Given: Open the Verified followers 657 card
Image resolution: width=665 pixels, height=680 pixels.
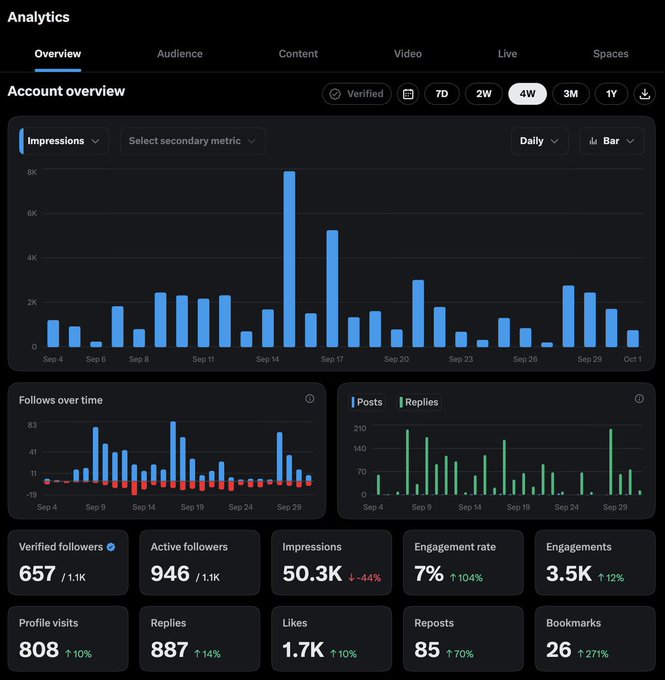Looking at the screenshot, I should [68, 562].
